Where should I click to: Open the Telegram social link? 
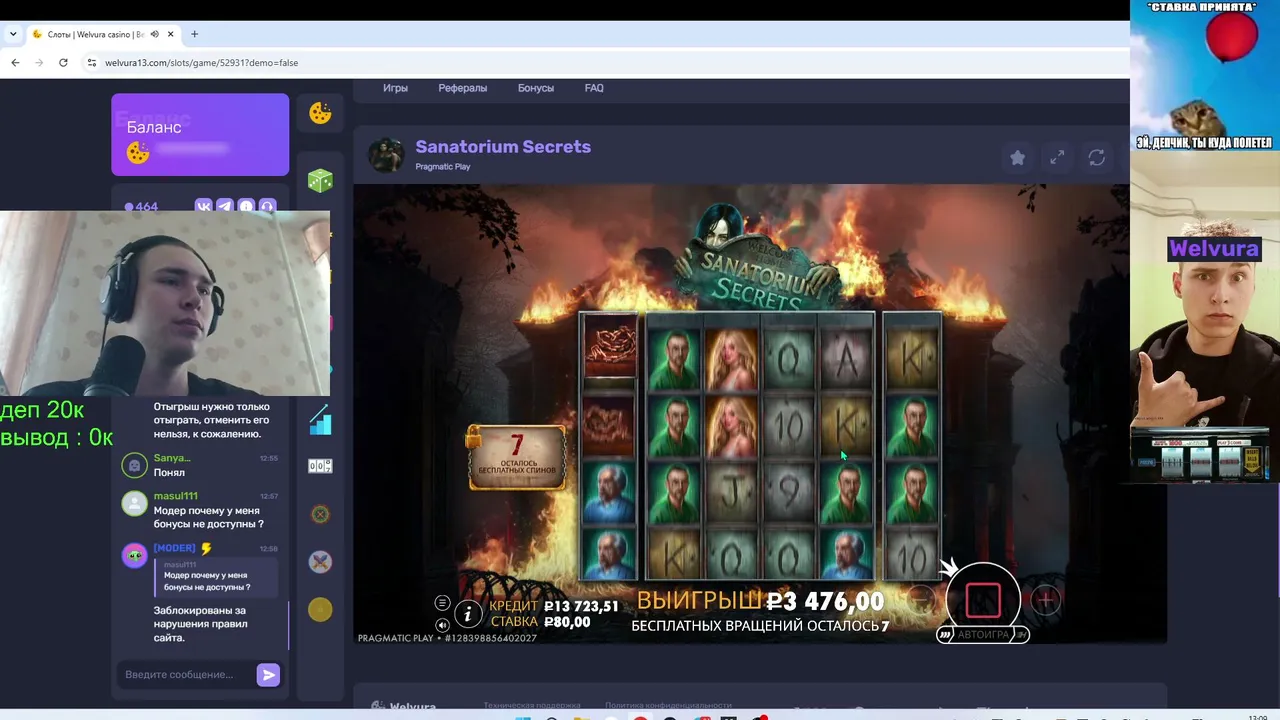click(225, 206)
